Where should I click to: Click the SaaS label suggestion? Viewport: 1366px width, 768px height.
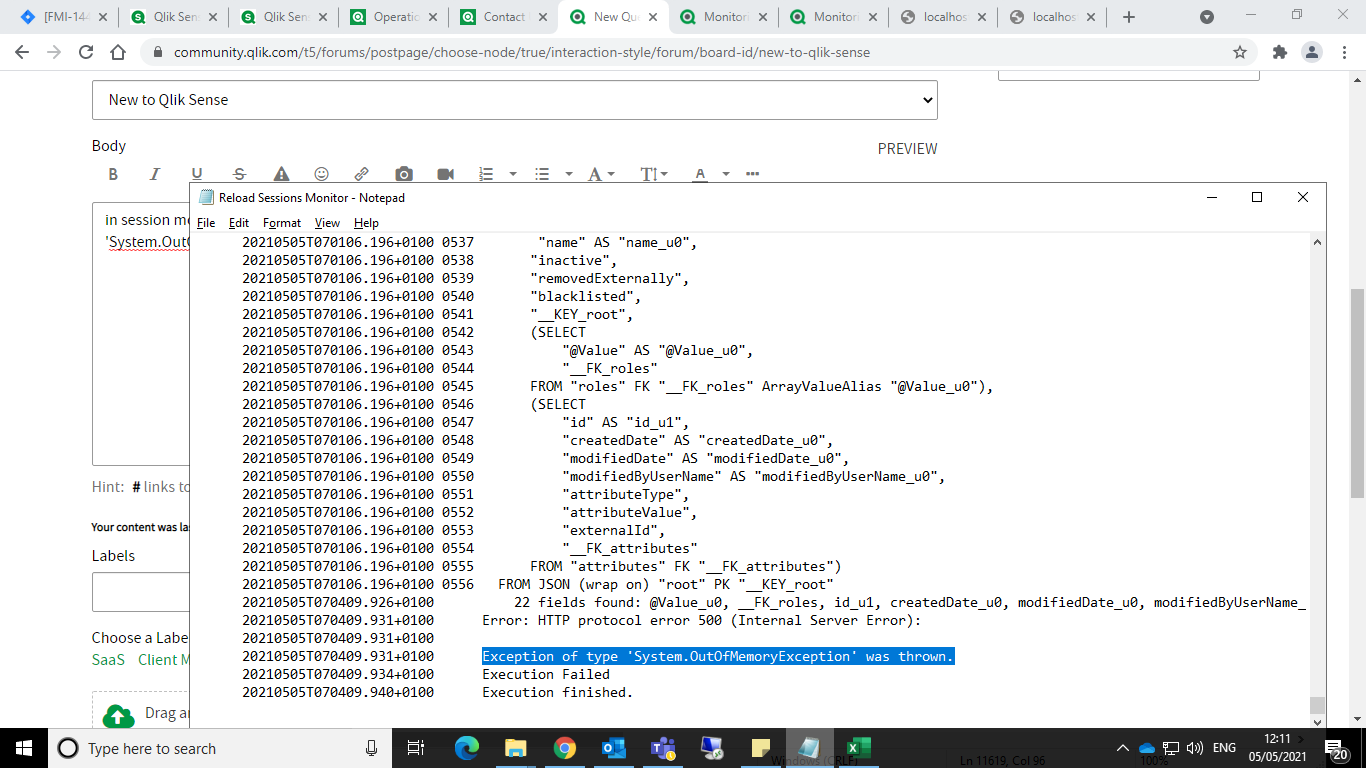(x=108, y=660)
